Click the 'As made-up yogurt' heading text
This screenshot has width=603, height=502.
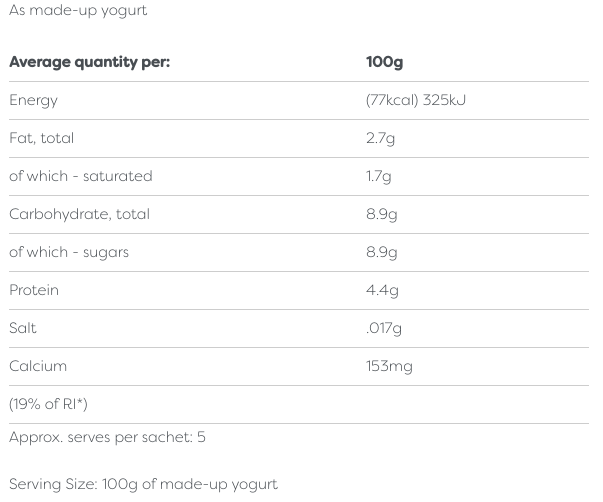click(x=78, y=10)
